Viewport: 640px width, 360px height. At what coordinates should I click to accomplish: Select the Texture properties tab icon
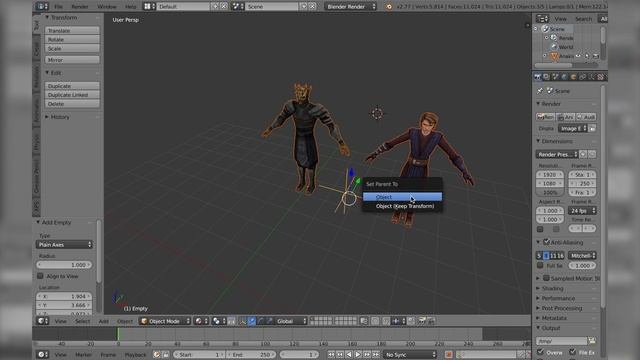(600, 77)
